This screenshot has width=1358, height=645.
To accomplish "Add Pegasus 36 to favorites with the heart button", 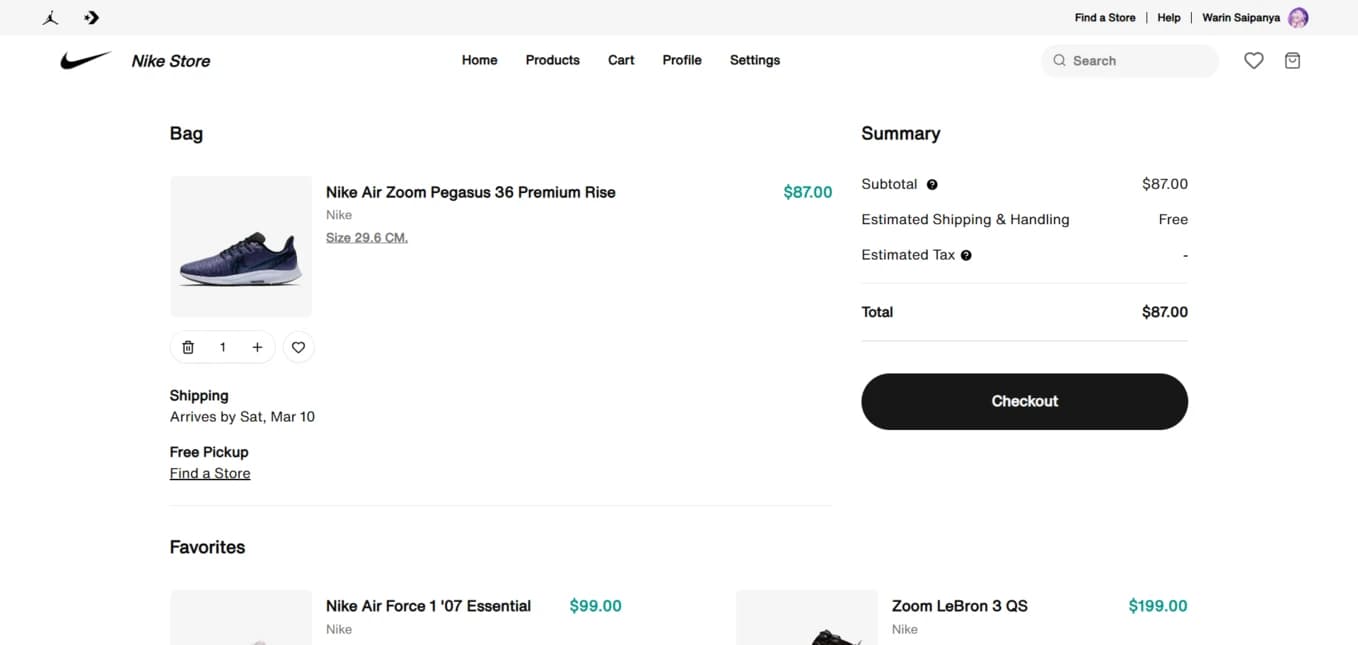I will pyautogui.click(x=298, y=347).
